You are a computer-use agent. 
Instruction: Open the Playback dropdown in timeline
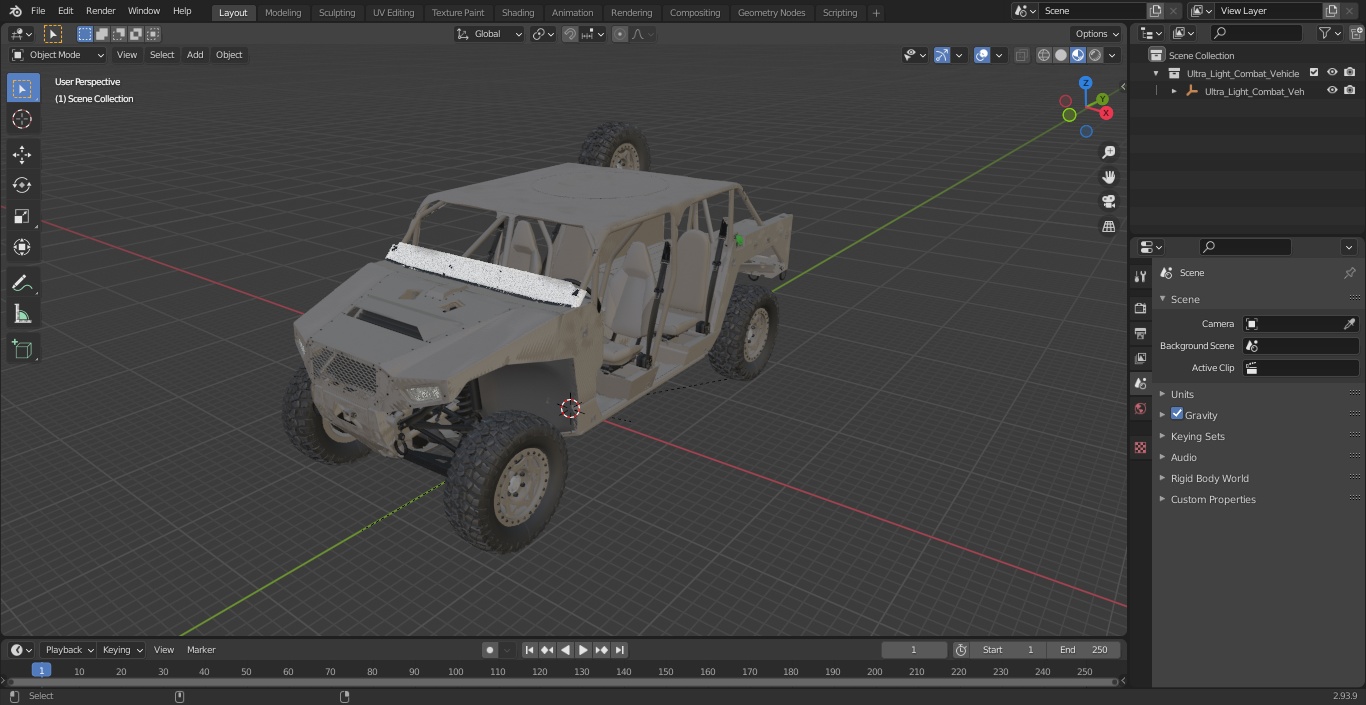[68, 650]
